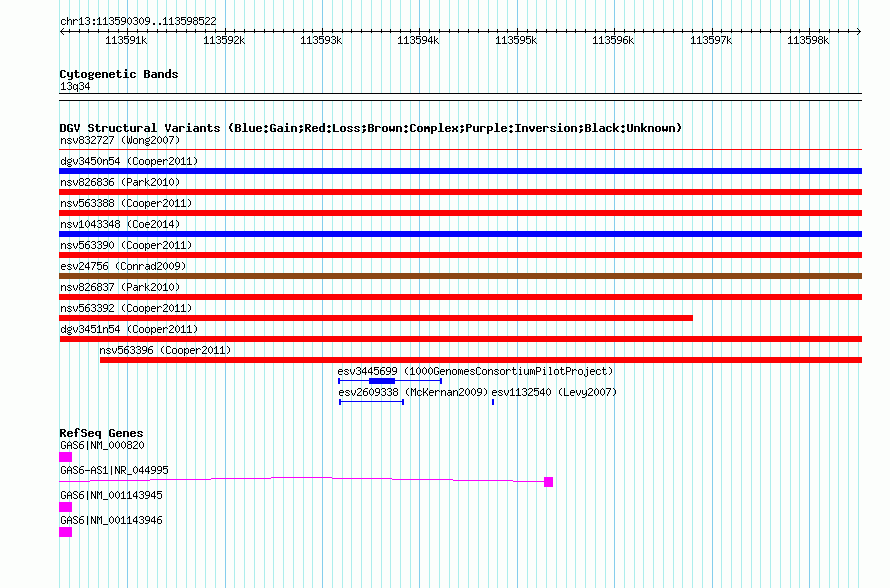Open gene GAS6-AS1|NR_044995 label
Screen dimensions: 890x588
(114, 471)
